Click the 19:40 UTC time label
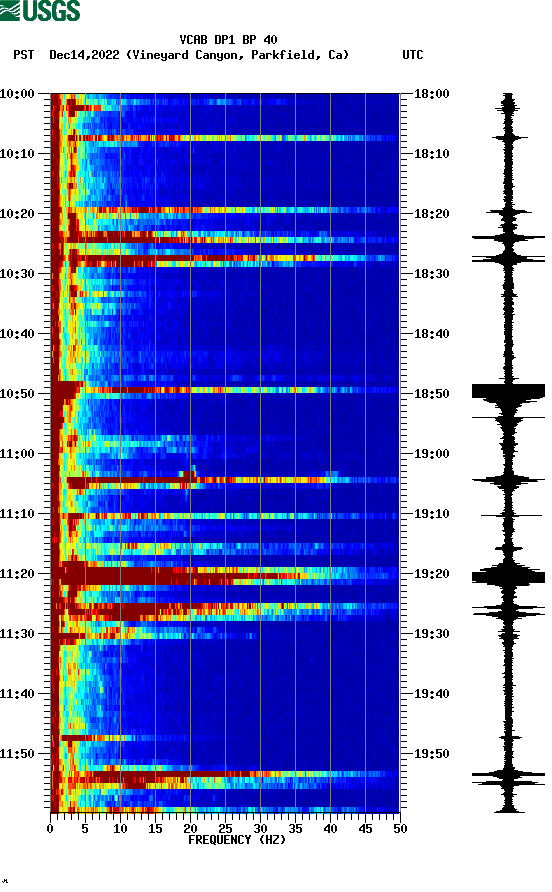 tap(431, 694)
